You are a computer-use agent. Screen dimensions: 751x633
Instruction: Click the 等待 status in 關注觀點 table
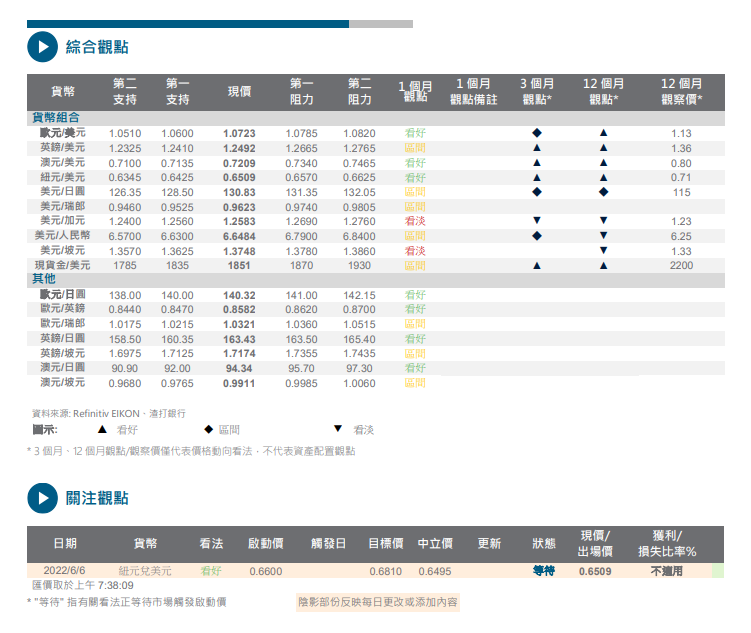pyautogui.click(x=544, y=571)
